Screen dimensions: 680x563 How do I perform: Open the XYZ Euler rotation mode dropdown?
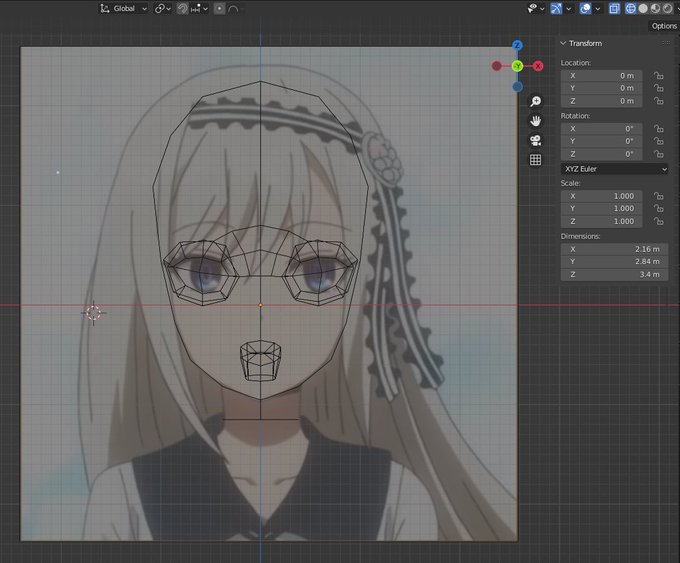[x=614, y=169]
